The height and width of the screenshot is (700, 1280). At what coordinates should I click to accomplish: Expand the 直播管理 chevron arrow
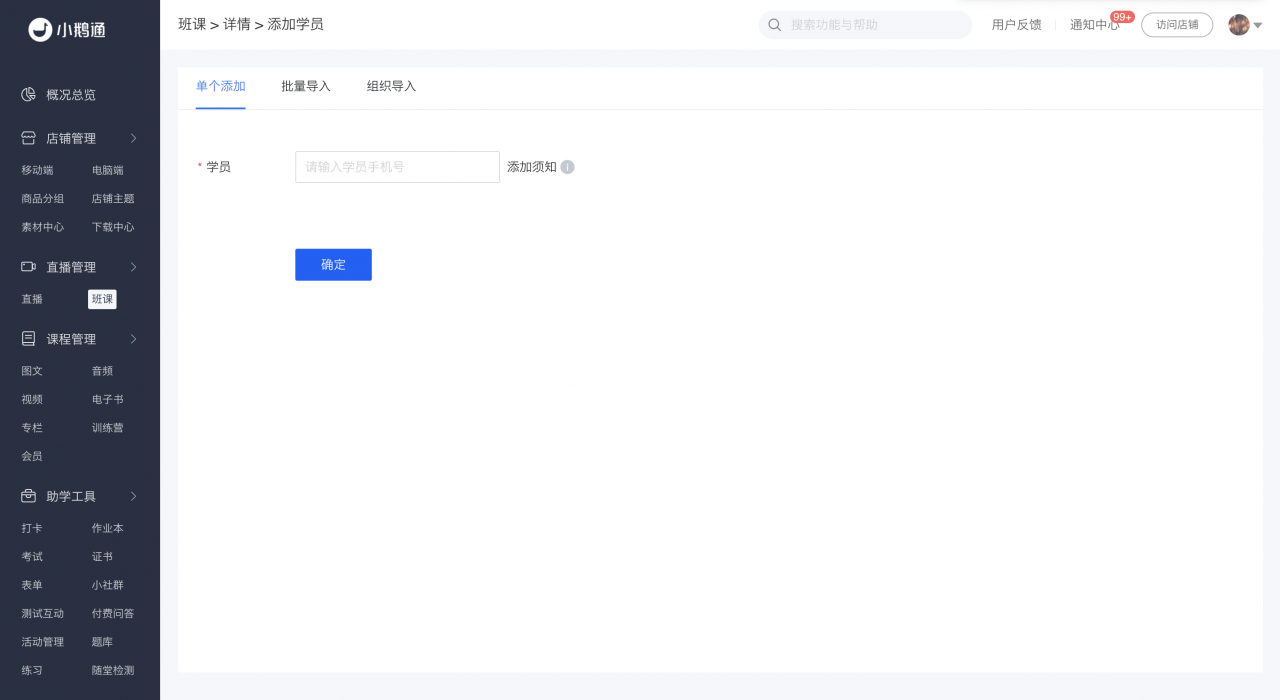[x=133, y=267]
